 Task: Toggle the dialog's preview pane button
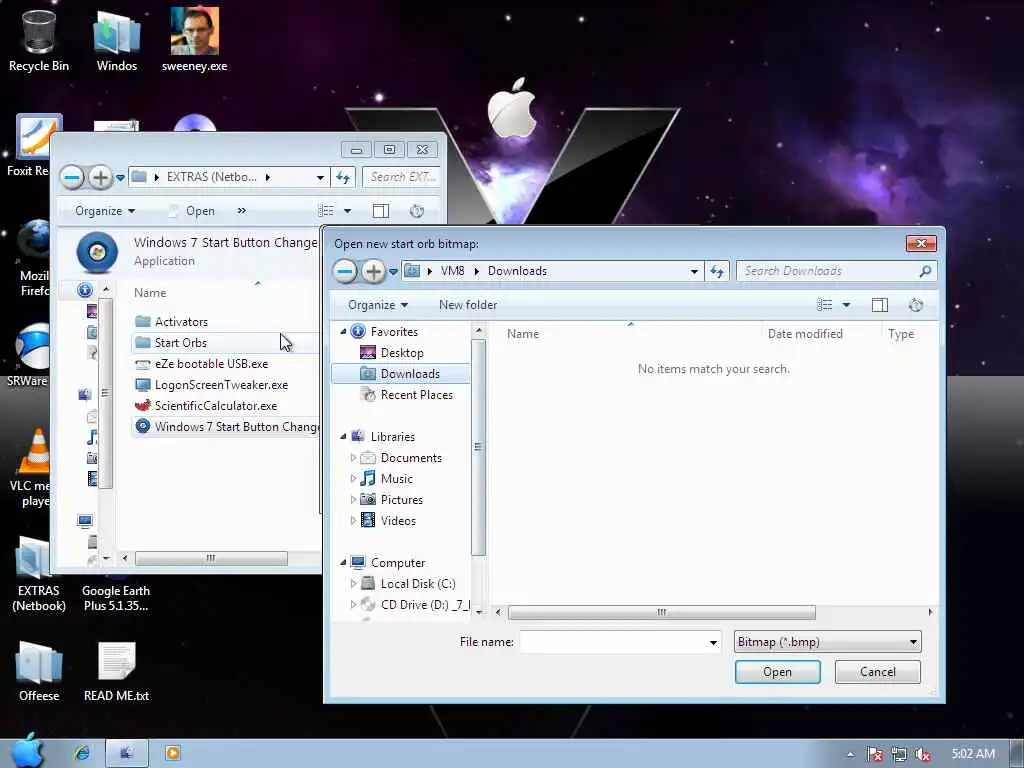point(880,305)
